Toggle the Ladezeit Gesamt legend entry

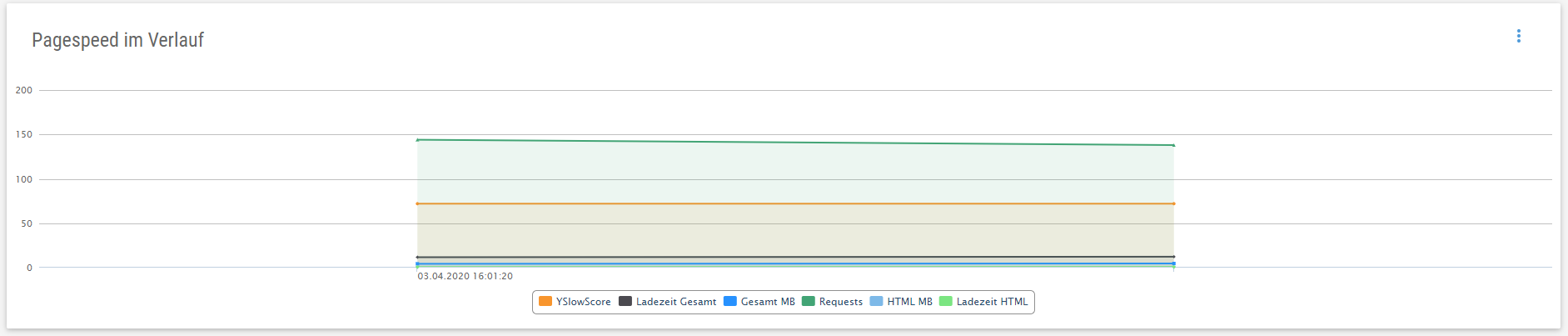coord(668,302)
